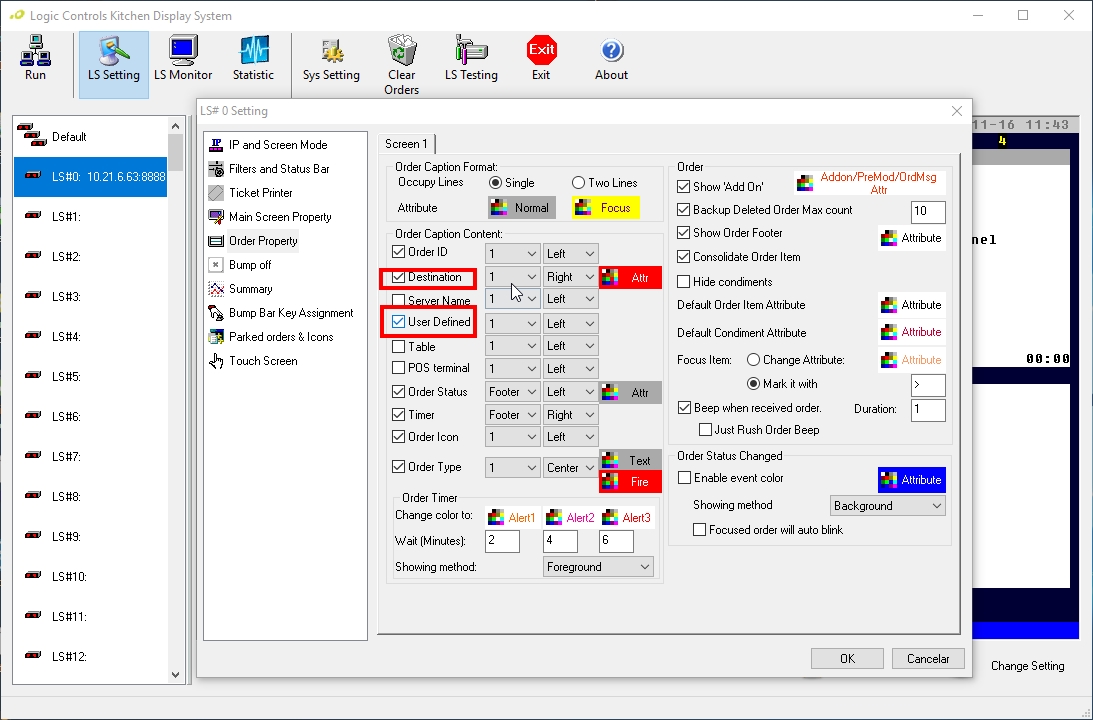Open Bump Bar Key Assignment page
This screenshot has width=1093, height=720.
[281, 313]
